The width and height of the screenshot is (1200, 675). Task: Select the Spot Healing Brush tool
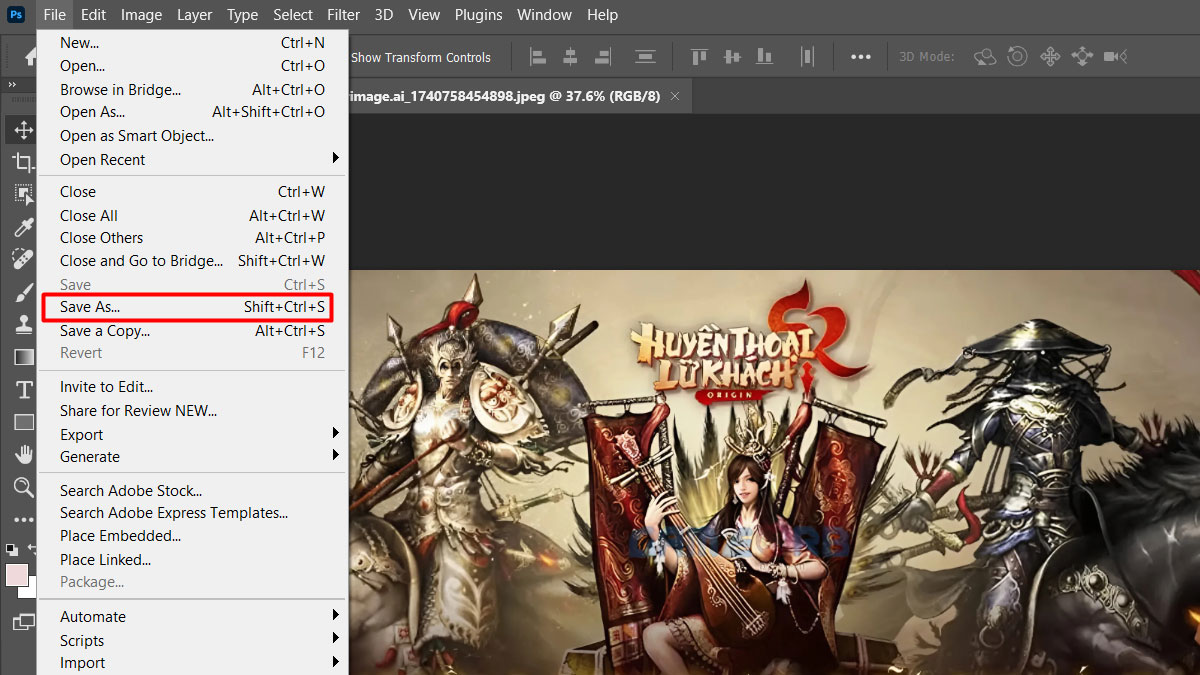point(23,259)
